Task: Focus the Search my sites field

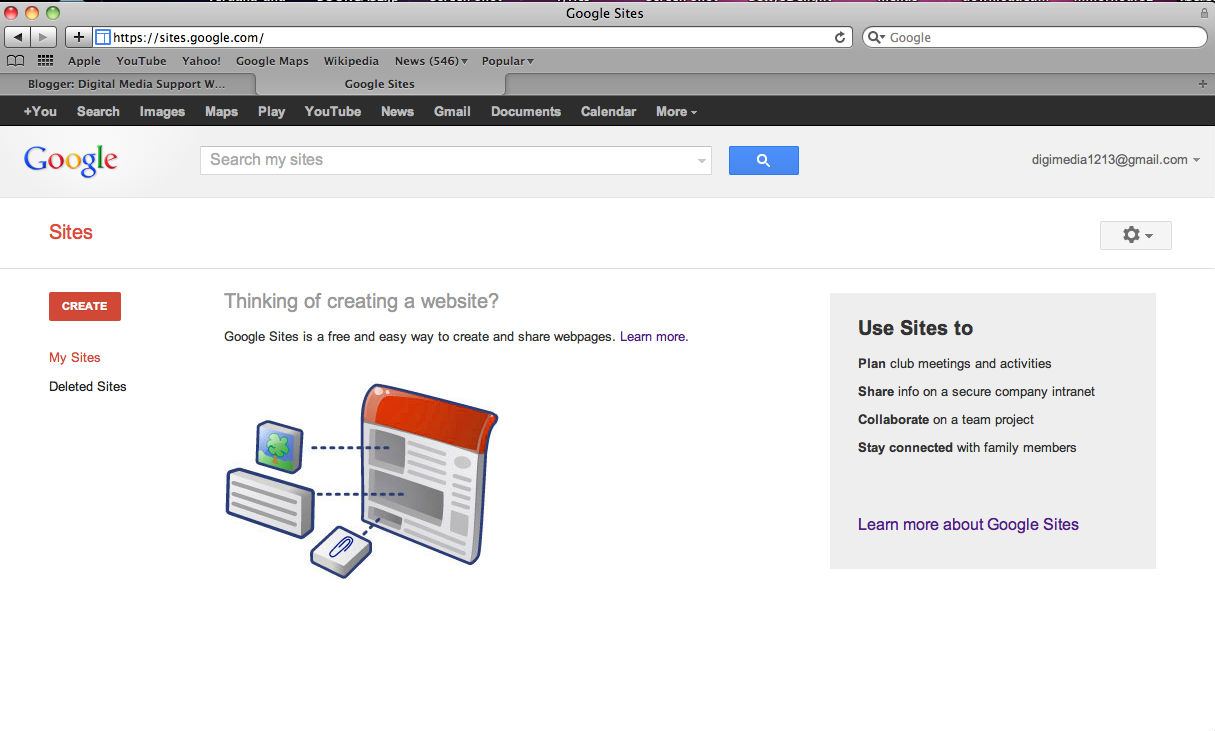Action: (x=455, y=160)
